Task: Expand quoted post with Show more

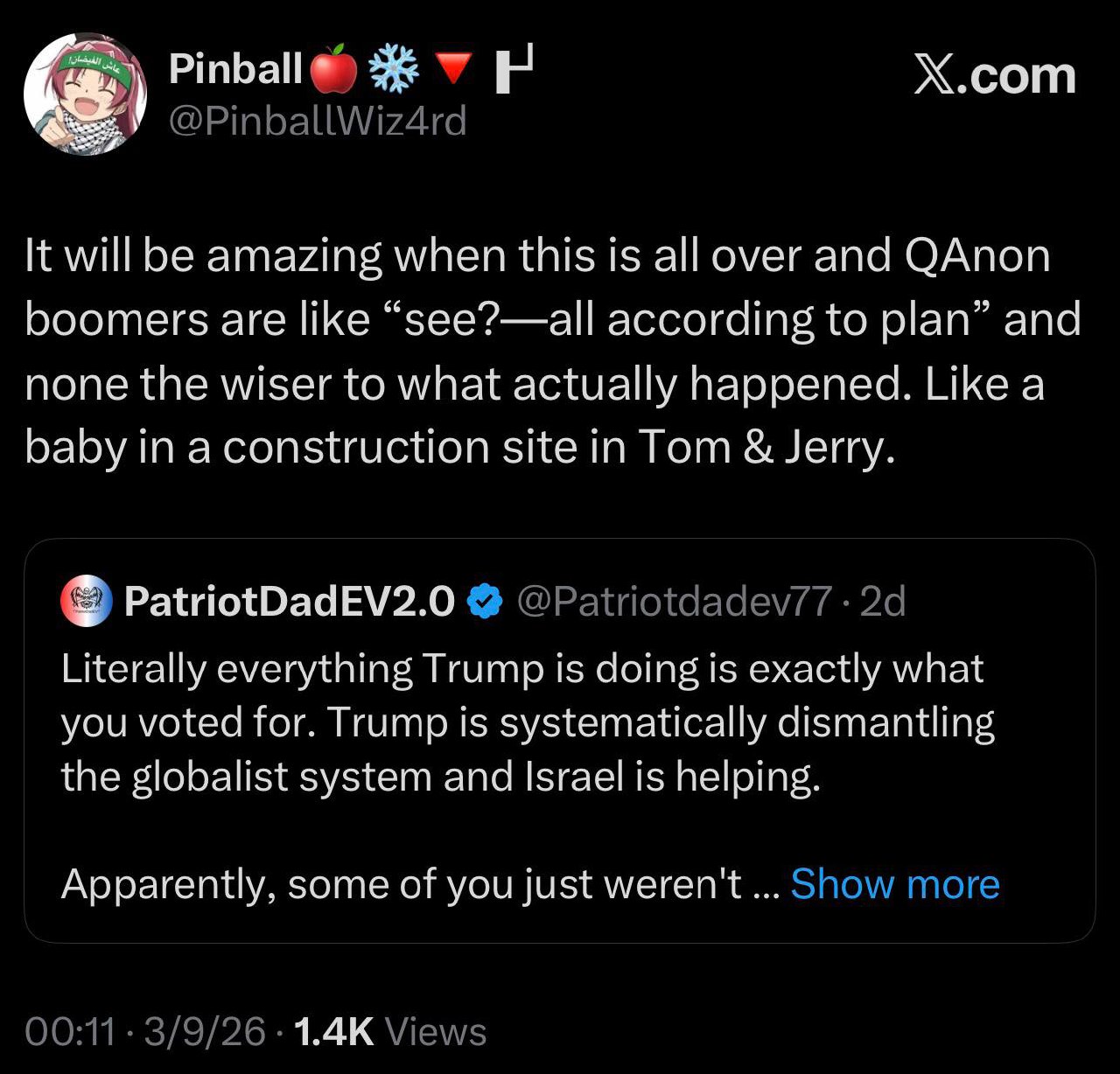Action: point(894,883)
